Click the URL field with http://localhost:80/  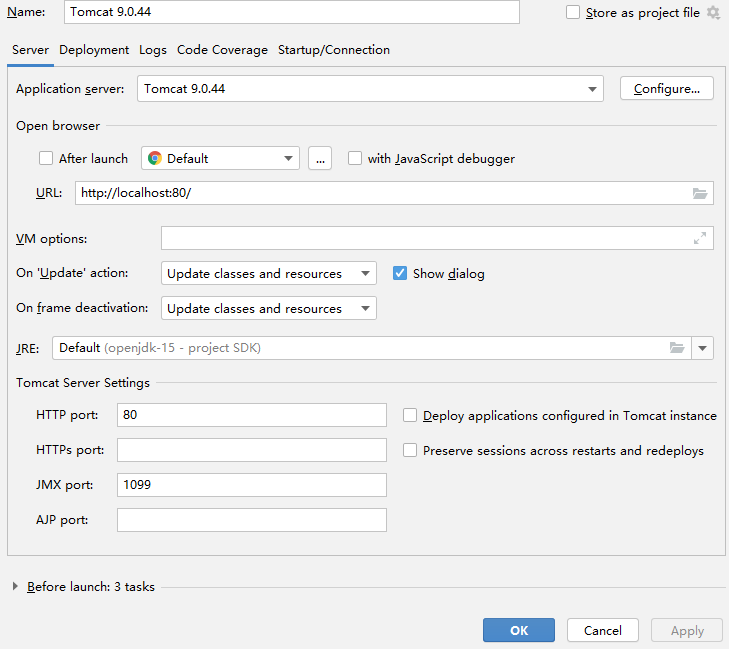pos(394,193)
